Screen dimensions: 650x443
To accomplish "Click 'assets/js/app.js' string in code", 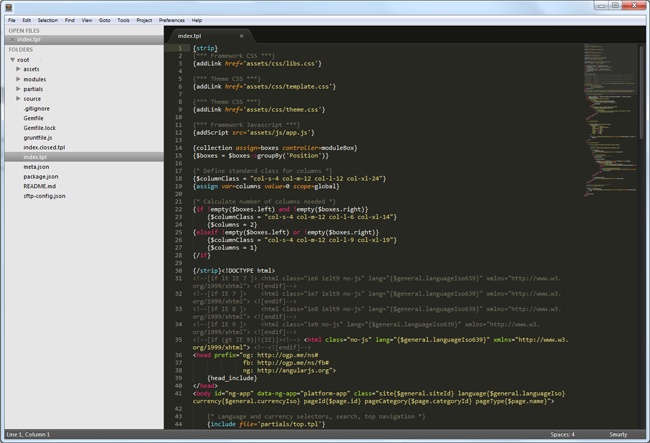I will point(279,133).
